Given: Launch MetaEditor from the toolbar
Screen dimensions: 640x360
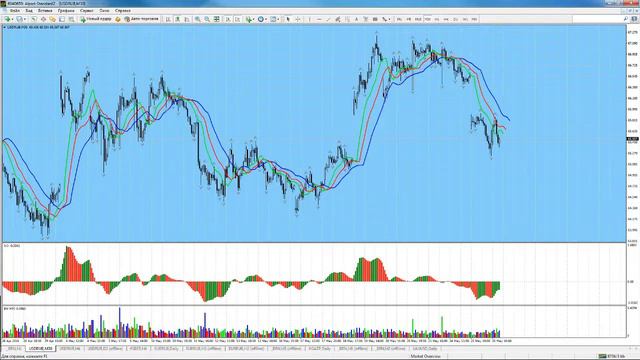Looking at the screenshot, I should click(x=118, y=19).
